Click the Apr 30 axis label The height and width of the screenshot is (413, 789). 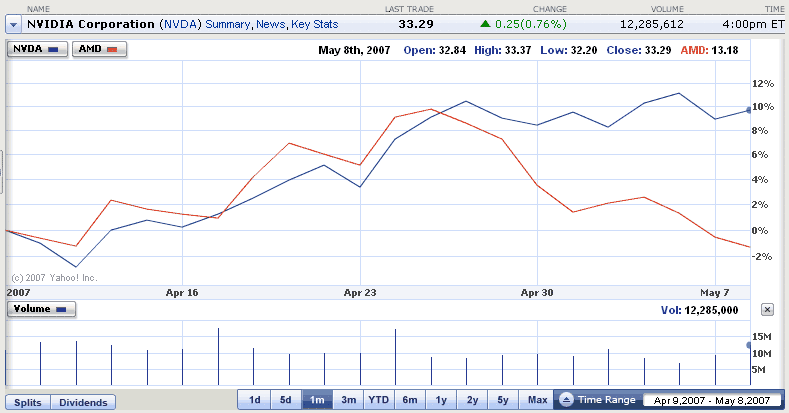[x=537, y=292]
